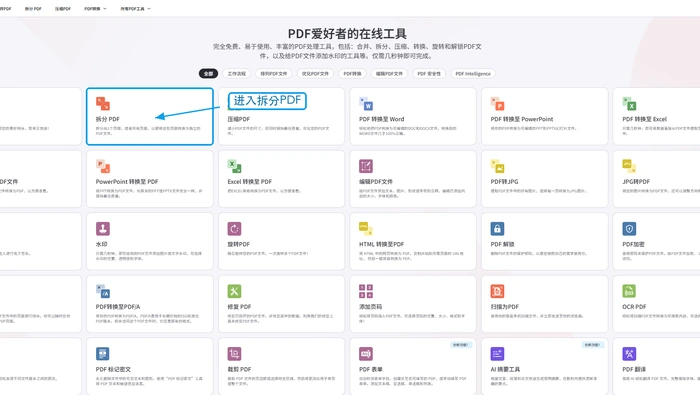Viewport: 700px width, 395px height.
Task: Click the PDF转换至PDF/A icon
Action: pos(103,291)
